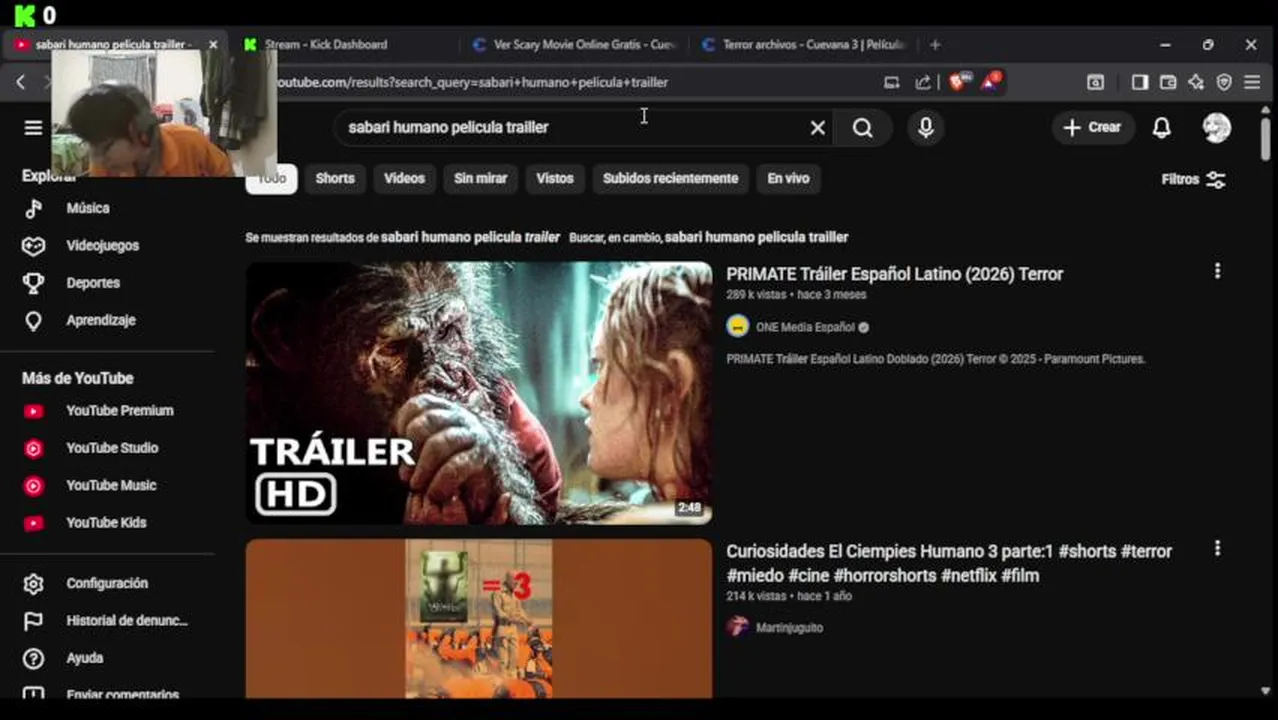Screen dimensions: 1278x720
Task: Open the Deportes trophy icon
Action: tap(33, 283)
